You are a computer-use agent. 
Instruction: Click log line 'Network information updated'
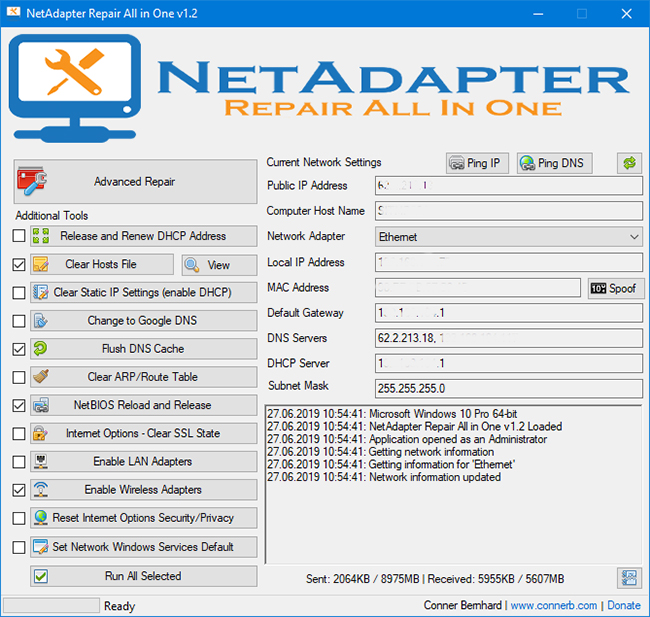pyautogui.click(x=384, y=477)
